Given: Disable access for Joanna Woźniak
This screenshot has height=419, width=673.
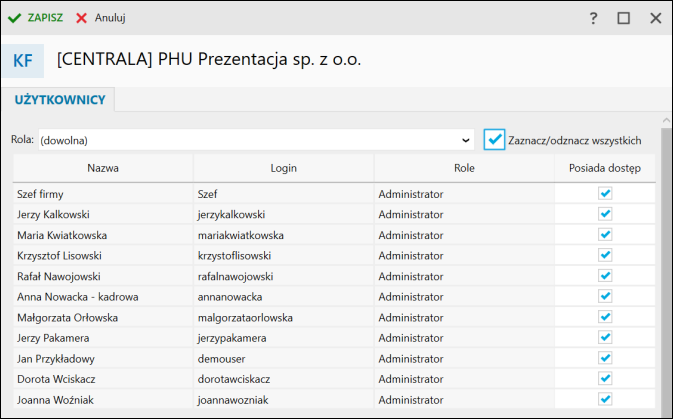Looking at the screenshot, I should [605, 399].
